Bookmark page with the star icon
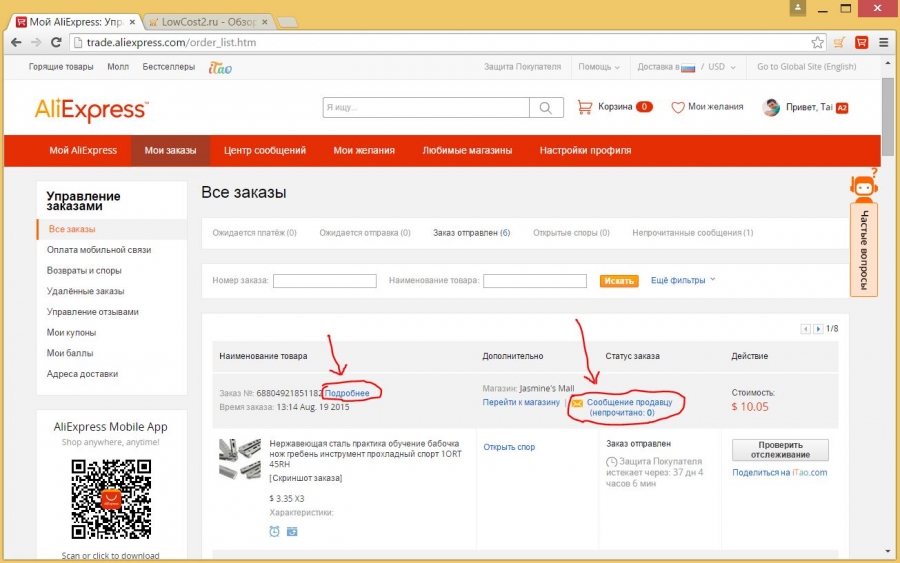 click(817, 42)
